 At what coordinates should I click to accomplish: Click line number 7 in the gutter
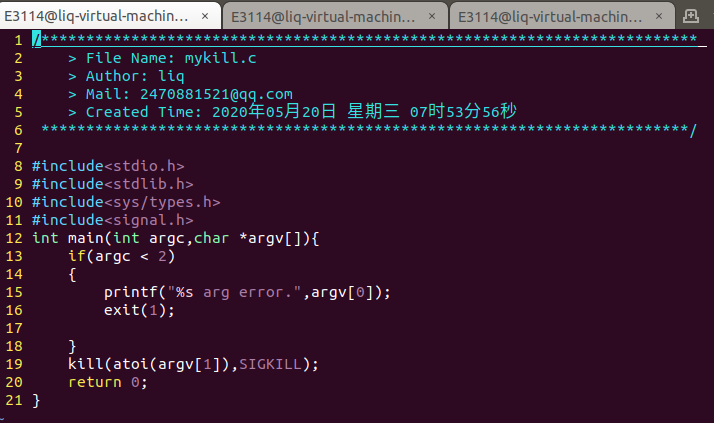pyautogui.click(x=18, y=148)
